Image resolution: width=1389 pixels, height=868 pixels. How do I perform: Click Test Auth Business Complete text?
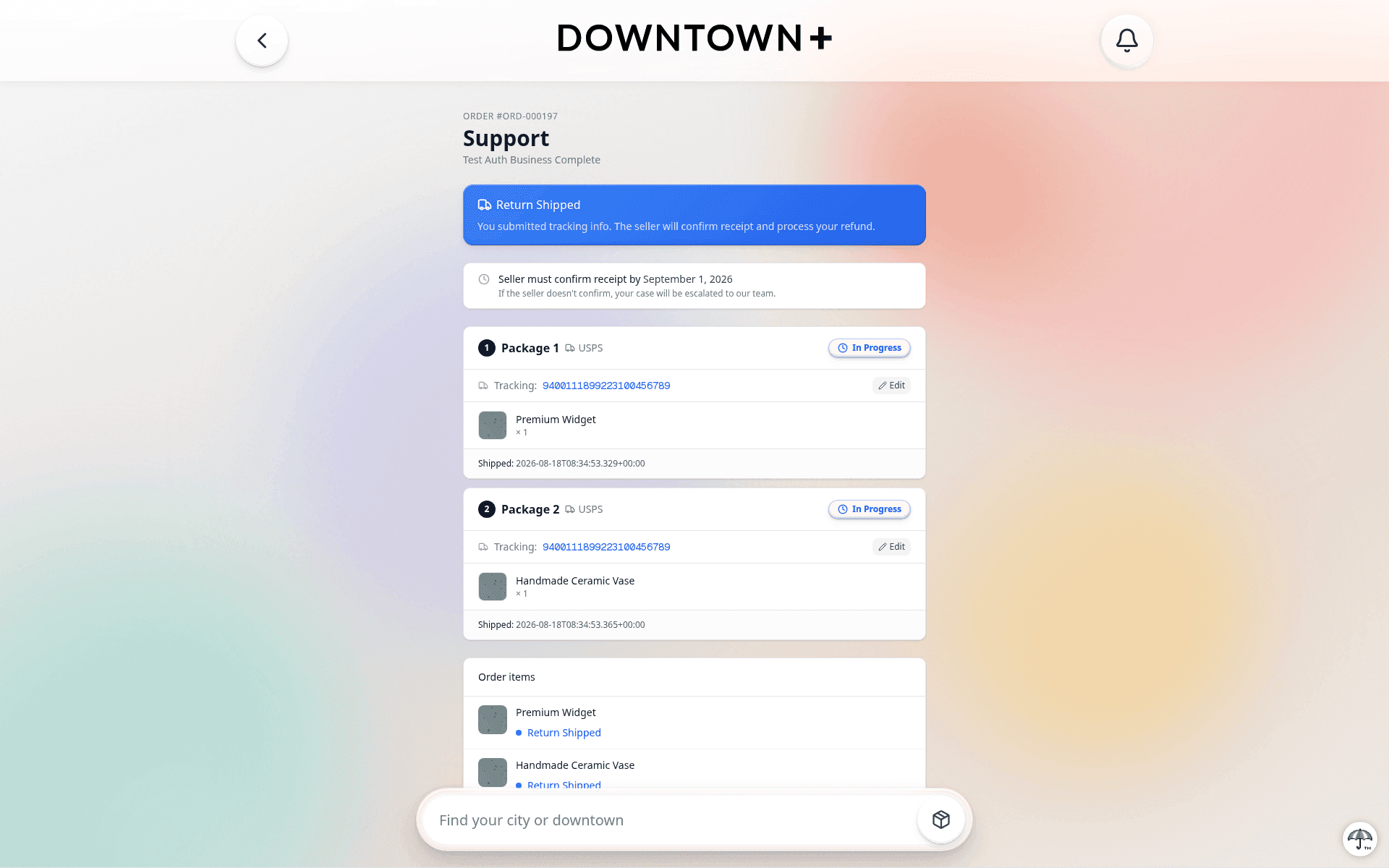tap(532, 160)
